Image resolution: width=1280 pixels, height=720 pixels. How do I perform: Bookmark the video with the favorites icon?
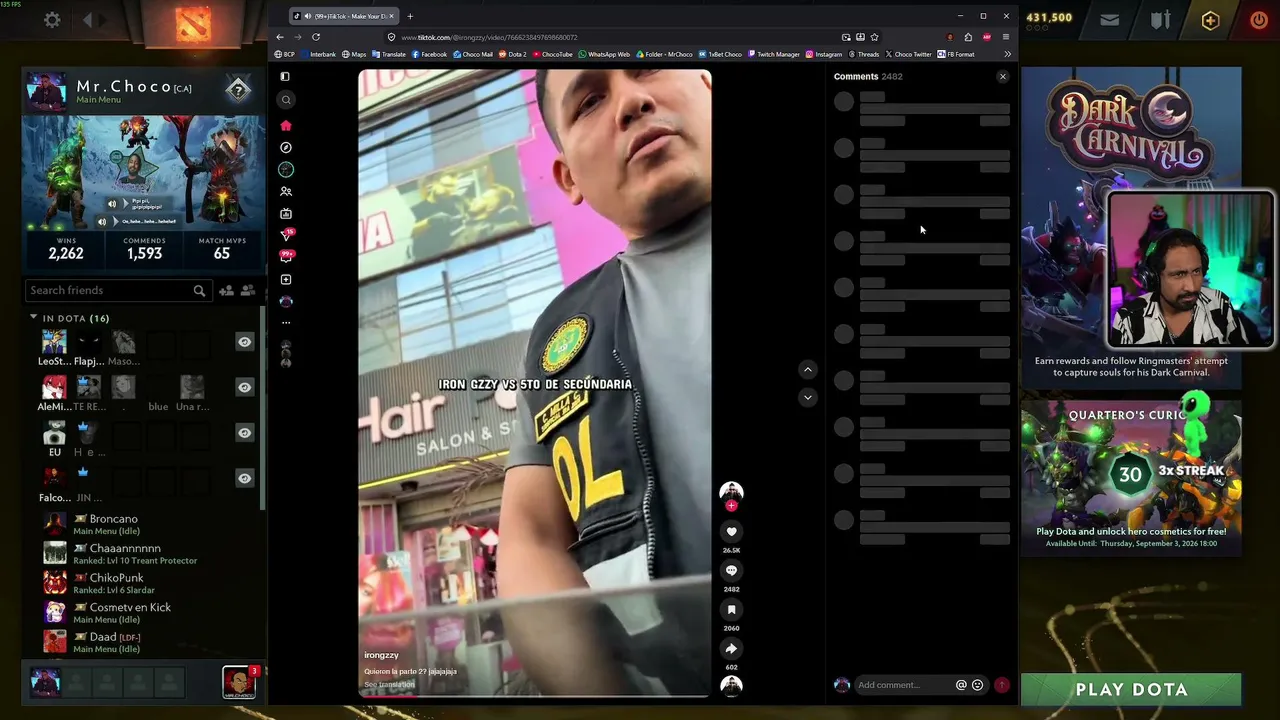[x=731, y=610]
